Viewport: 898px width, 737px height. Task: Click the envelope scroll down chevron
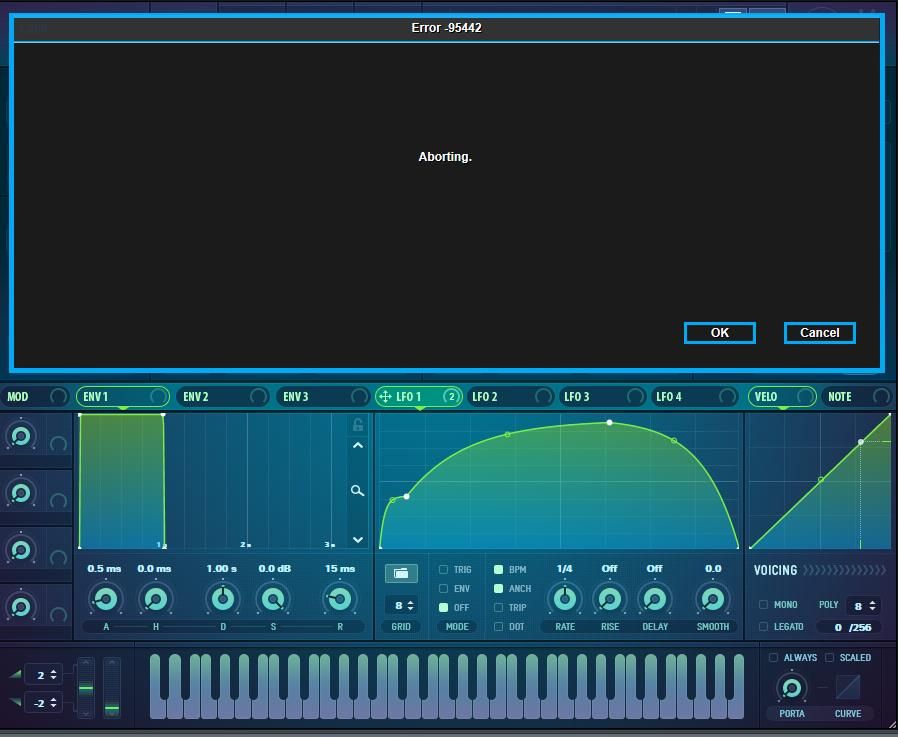tap(358, 539)
